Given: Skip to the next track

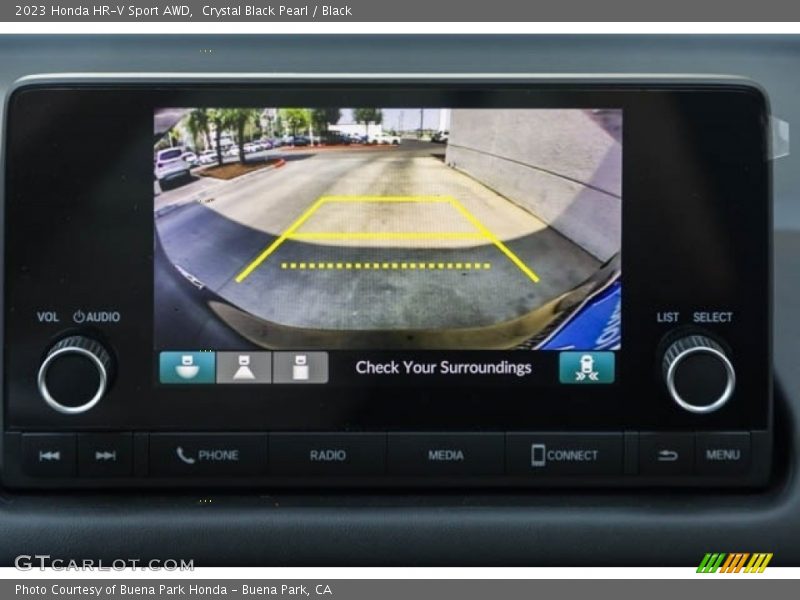Looking at the screenshot, I should [106, 456].
